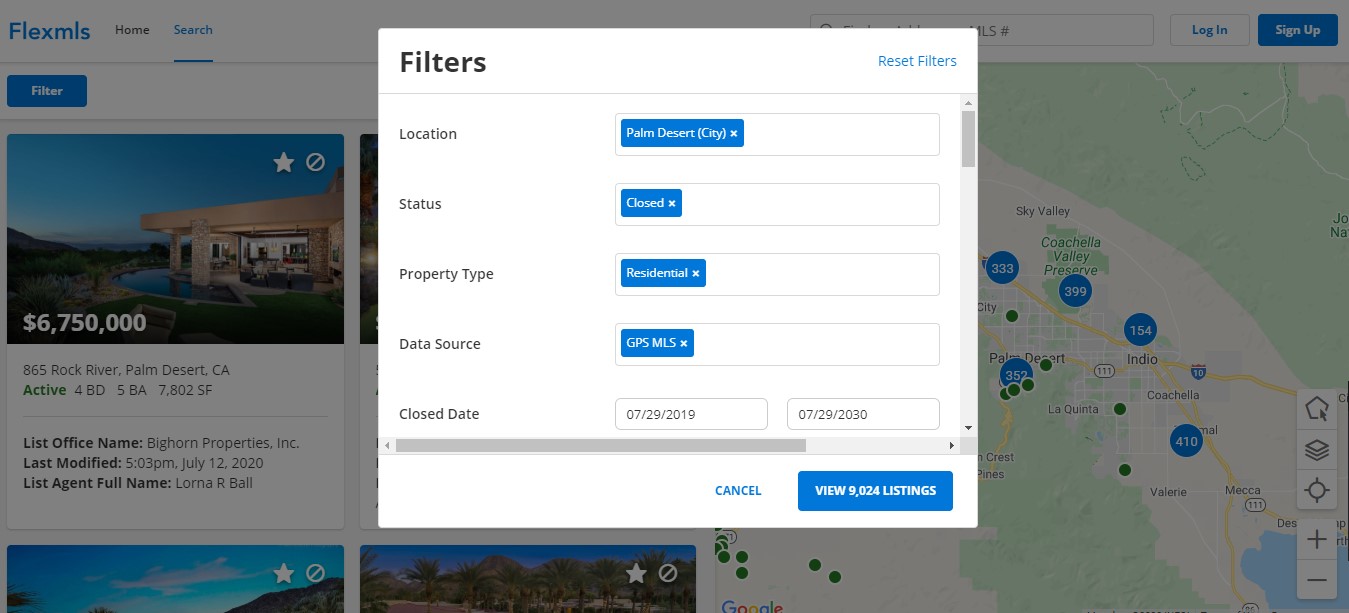Viewport: 1349px width, 613px height.
Task: Hide the 865 Rock River listing
Action: click(x=316, y=162)
